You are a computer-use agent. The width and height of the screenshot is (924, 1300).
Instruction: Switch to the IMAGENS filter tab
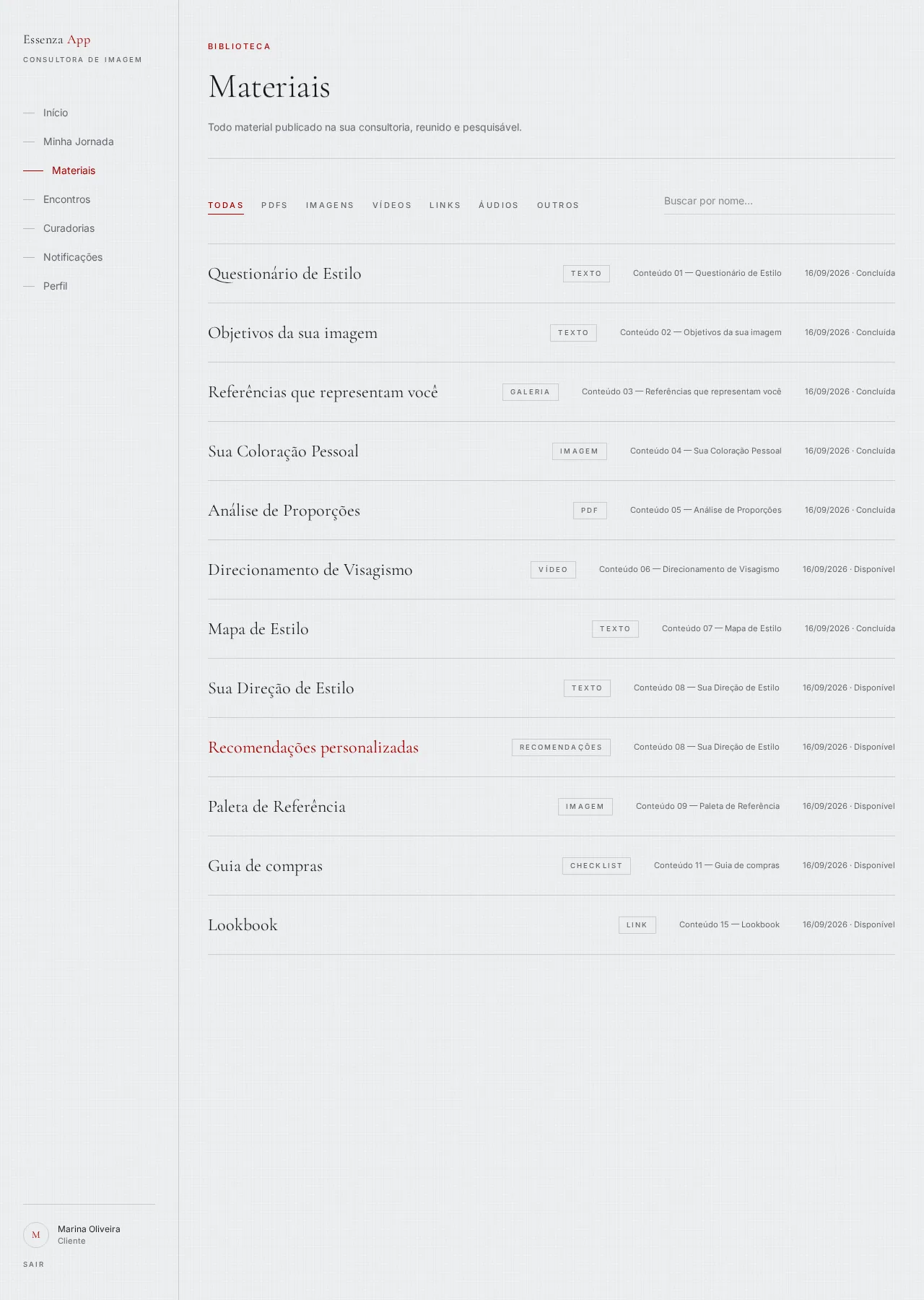point(330,205)
